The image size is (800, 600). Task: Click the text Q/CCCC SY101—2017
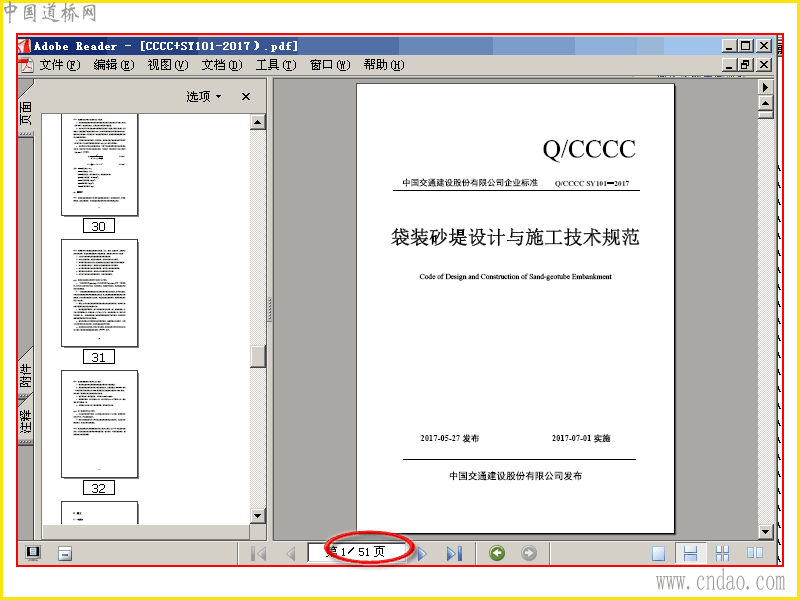pos(592,183)
